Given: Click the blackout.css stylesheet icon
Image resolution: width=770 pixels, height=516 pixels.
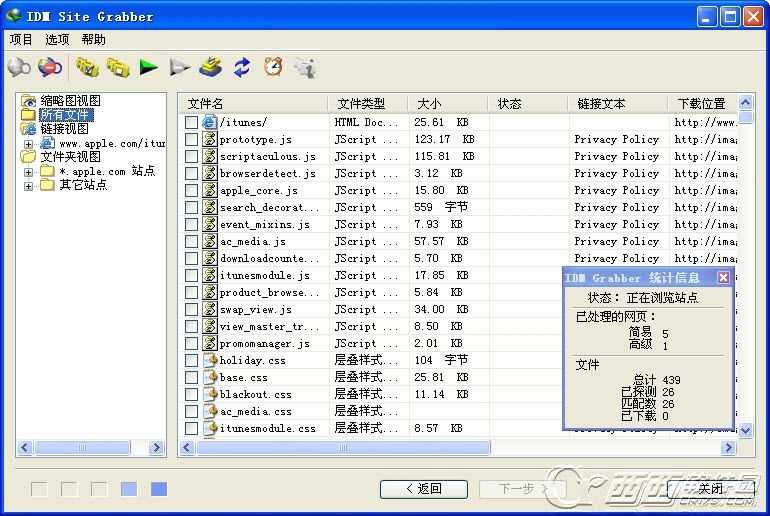Looking at the screenshot, I should tap(210, 394).
